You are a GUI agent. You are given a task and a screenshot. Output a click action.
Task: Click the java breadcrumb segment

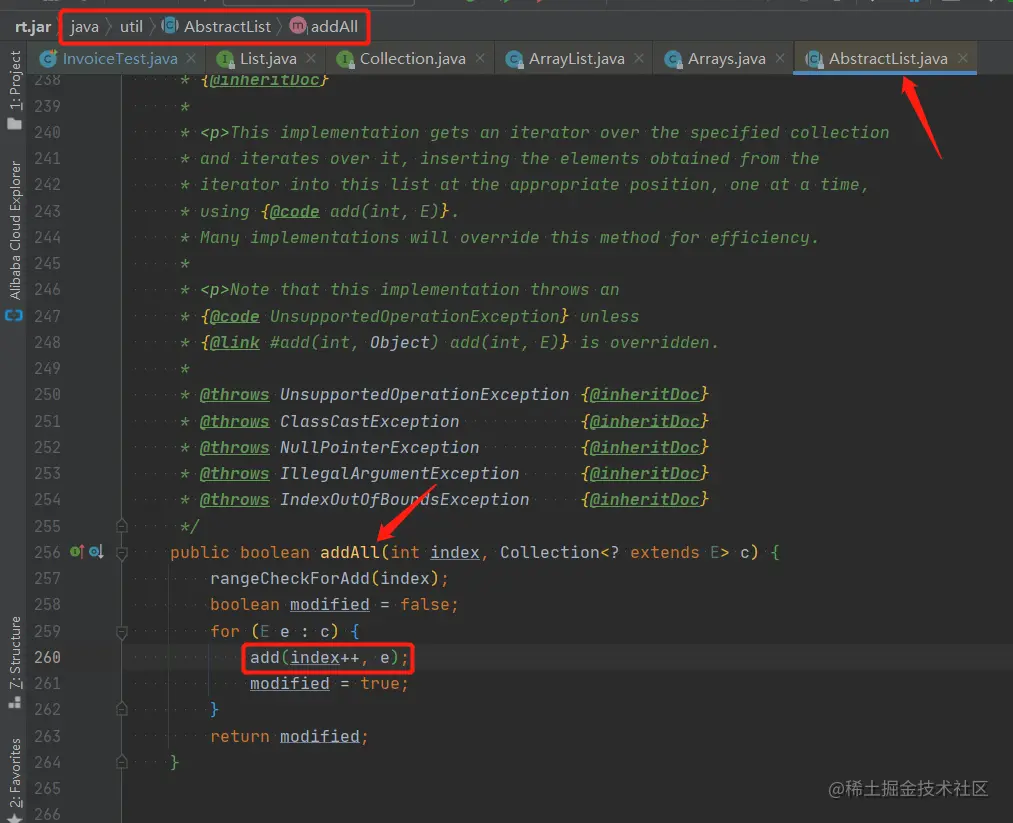coord(85,26)
